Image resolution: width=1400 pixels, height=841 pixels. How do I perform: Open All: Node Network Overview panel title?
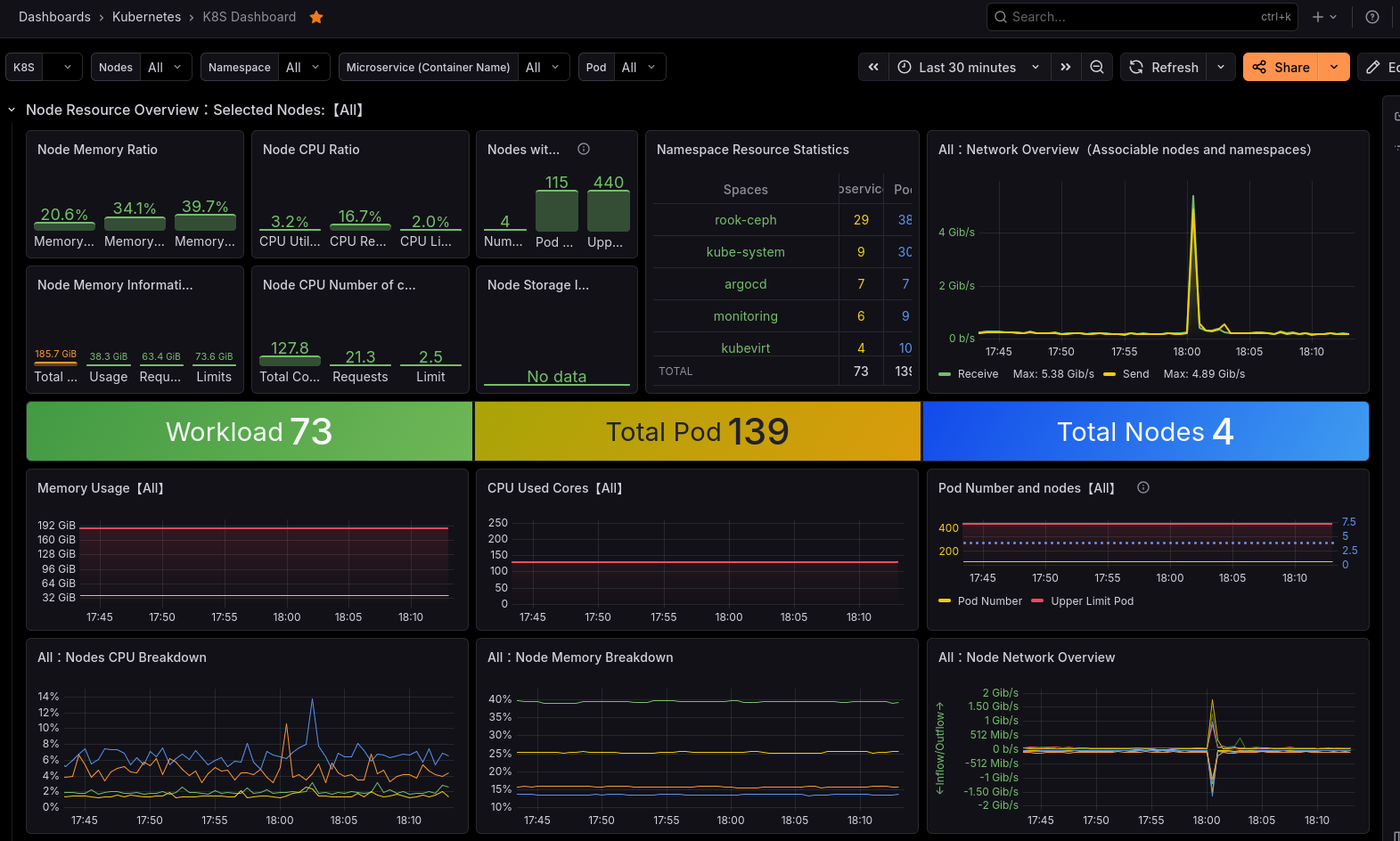pos(1027,657)
